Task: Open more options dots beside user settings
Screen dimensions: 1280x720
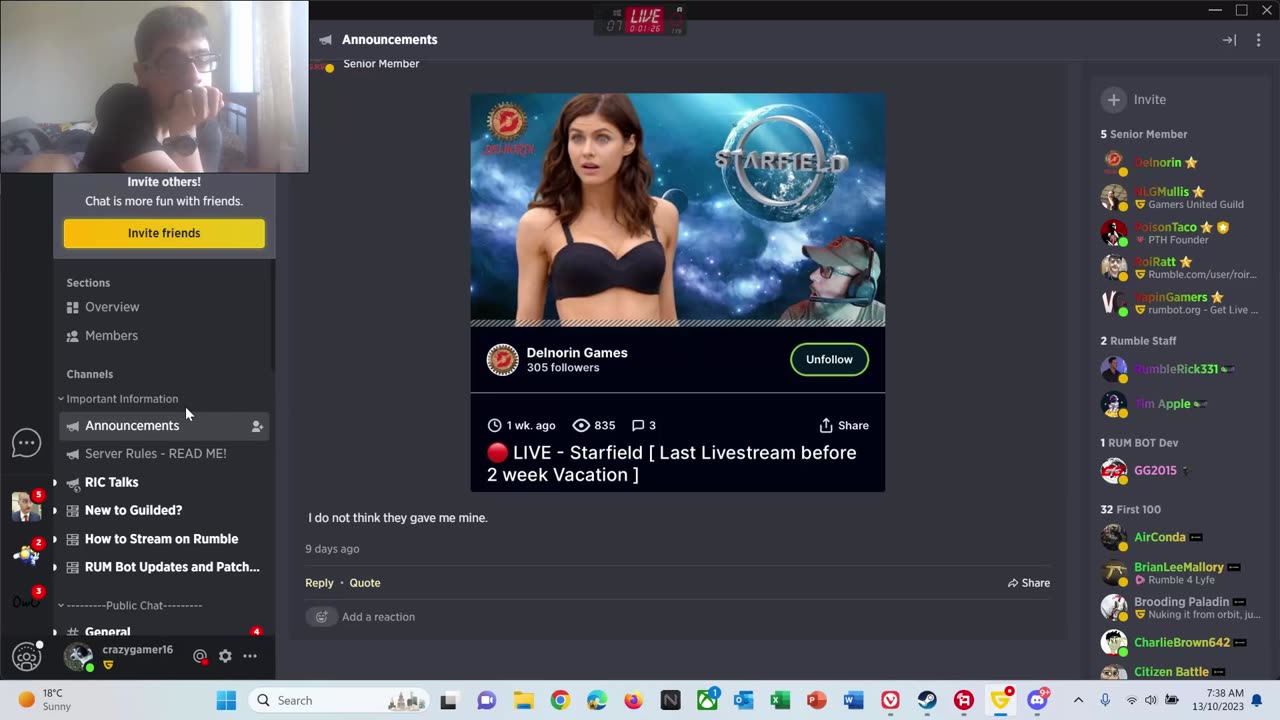Action: click(250, 656)
